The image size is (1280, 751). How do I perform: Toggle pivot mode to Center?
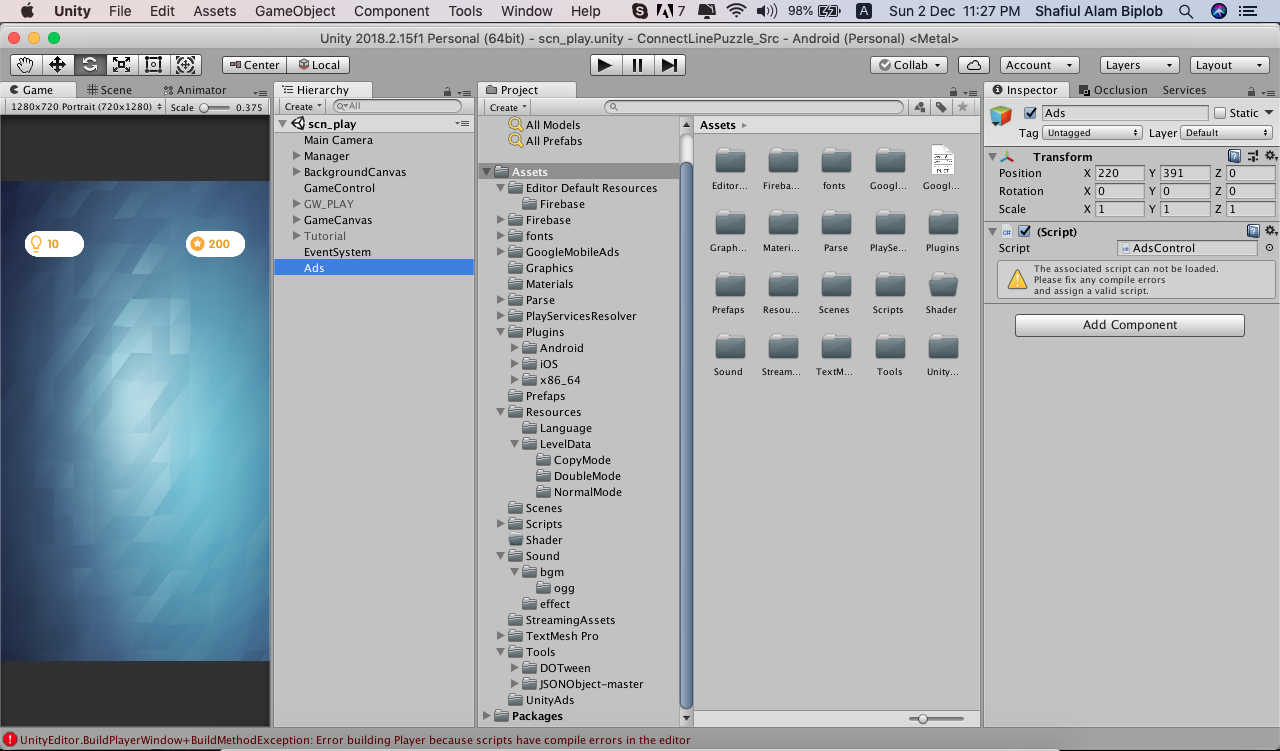(x=253, y=63)
